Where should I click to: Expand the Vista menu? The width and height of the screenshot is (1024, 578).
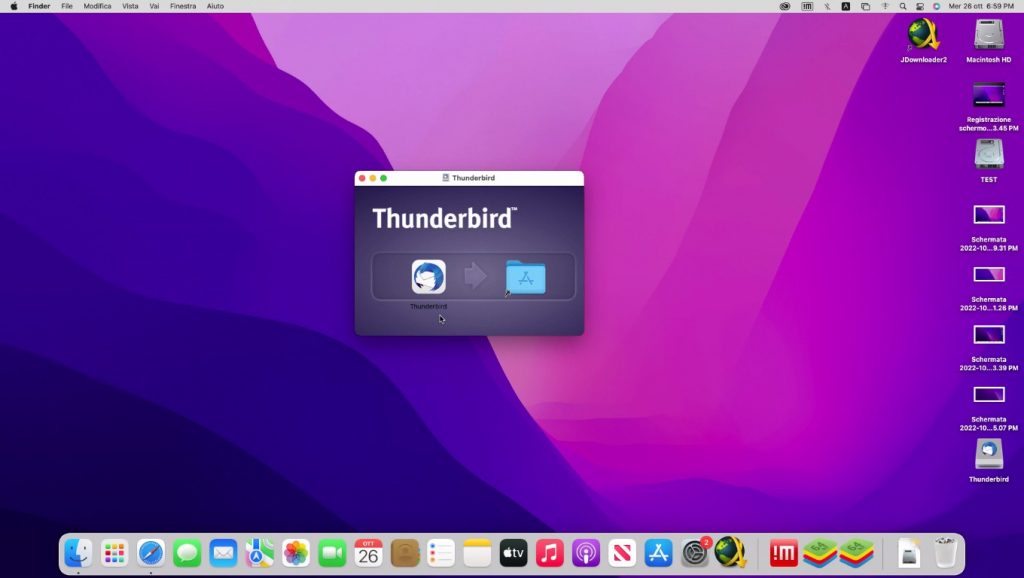coord(130,6)
